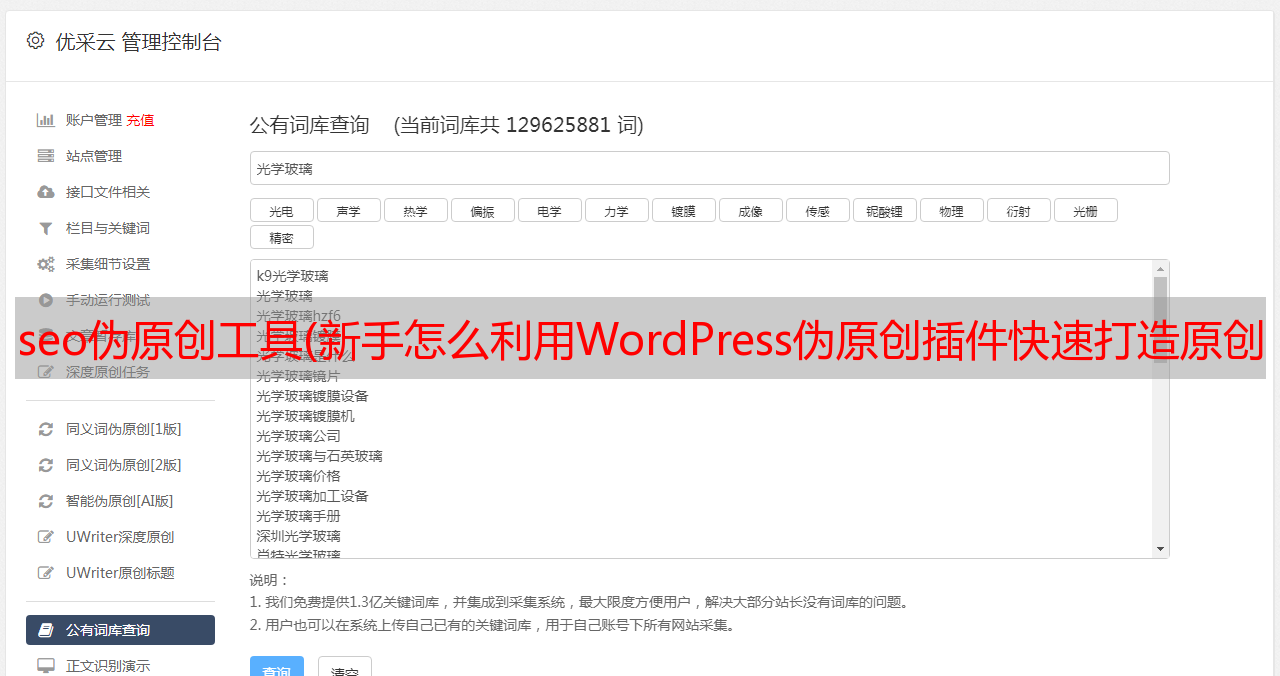1280x676 pixels.
Task: Select 光学玻璃手册 in the results list
Action: [x=298, y=516]
